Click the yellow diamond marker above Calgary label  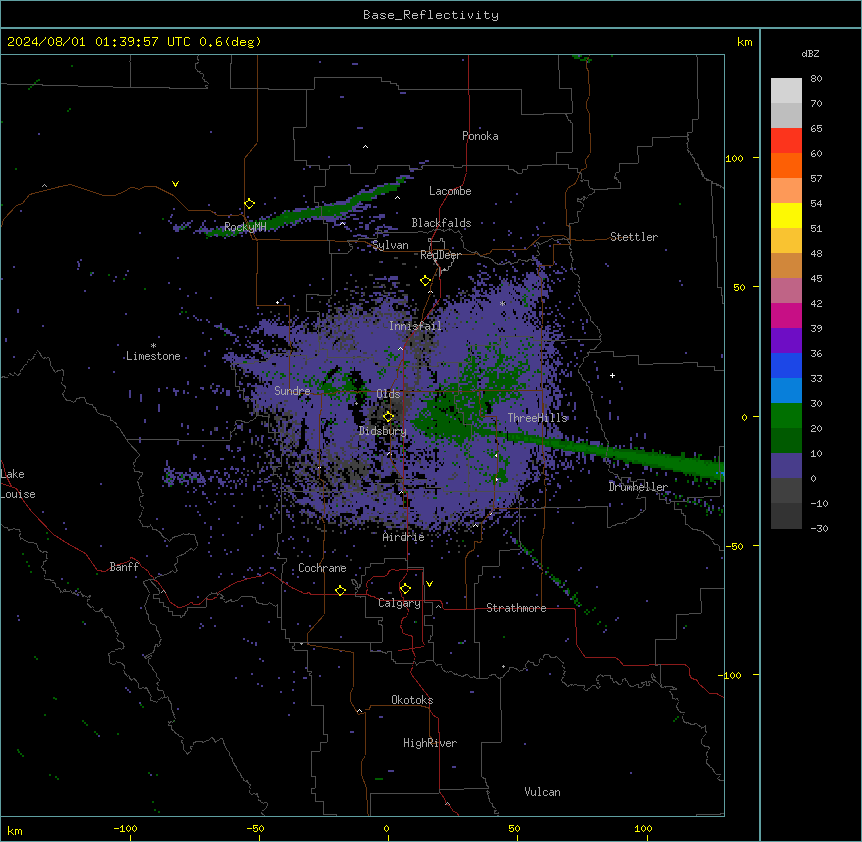405,589
